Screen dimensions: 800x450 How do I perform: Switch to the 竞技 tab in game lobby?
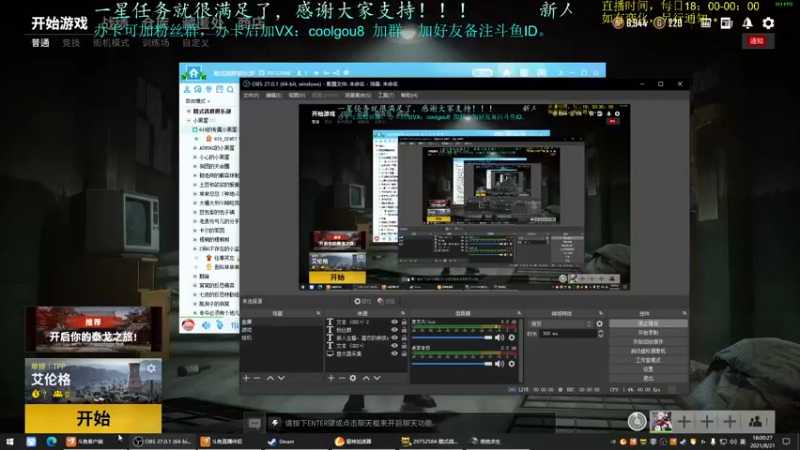tap(71, 43)
